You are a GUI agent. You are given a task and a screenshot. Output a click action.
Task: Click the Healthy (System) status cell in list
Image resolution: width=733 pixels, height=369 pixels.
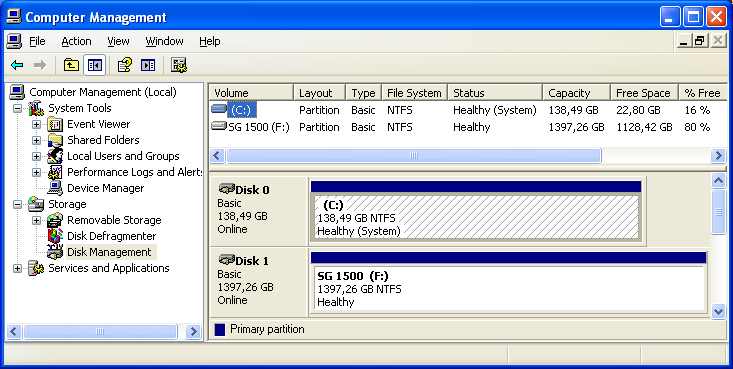coord(495,110)
